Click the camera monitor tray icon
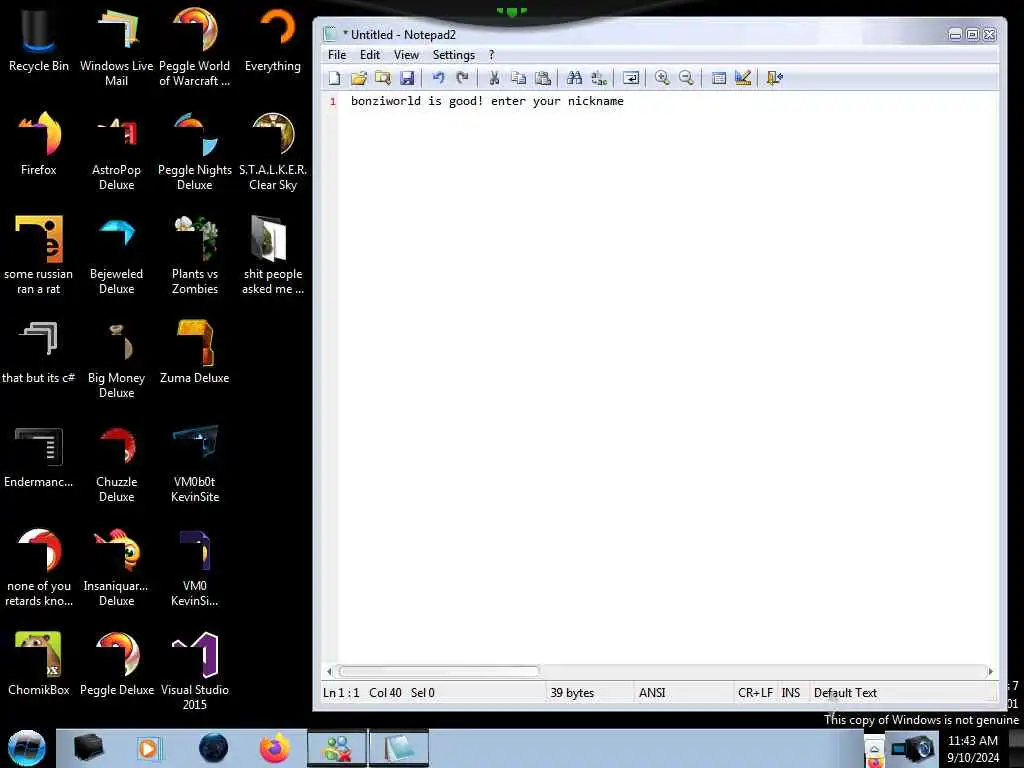This screenshot has width=1024, height=768. point(913,748)
